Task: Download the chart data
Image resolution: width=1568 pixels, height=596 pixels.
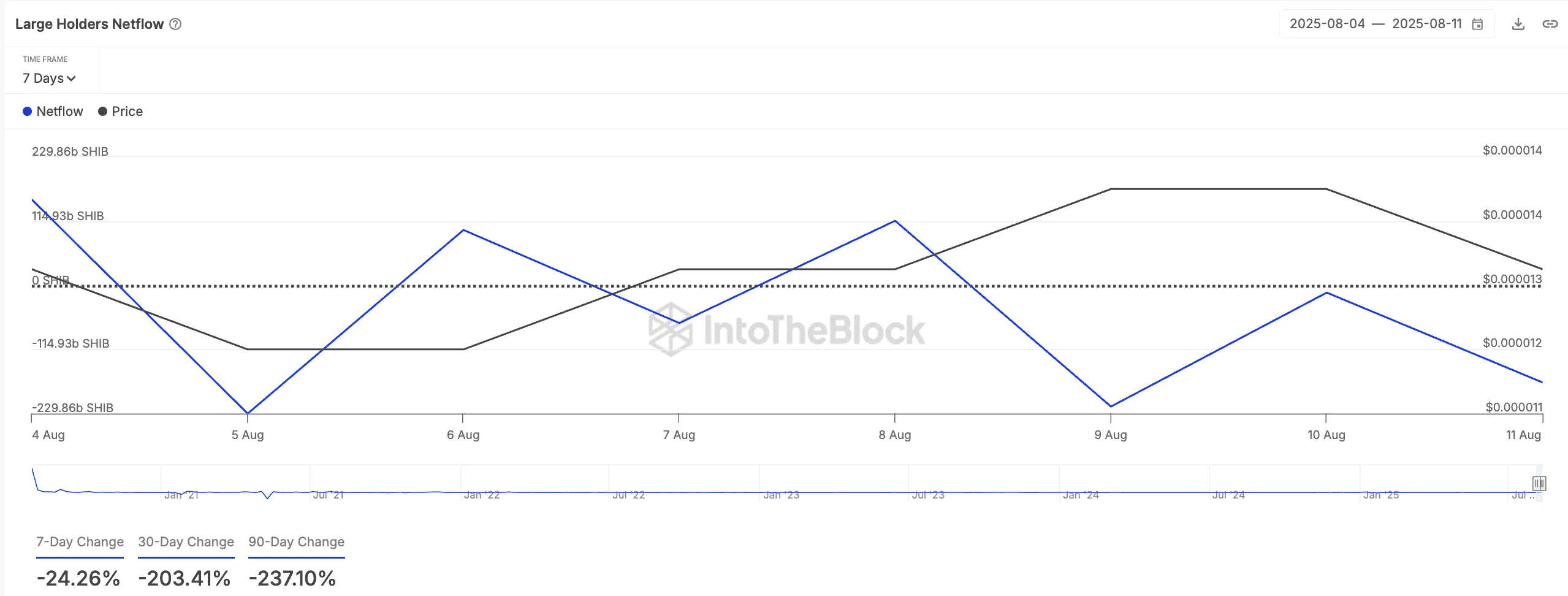Action: (x=1518, y=24)
